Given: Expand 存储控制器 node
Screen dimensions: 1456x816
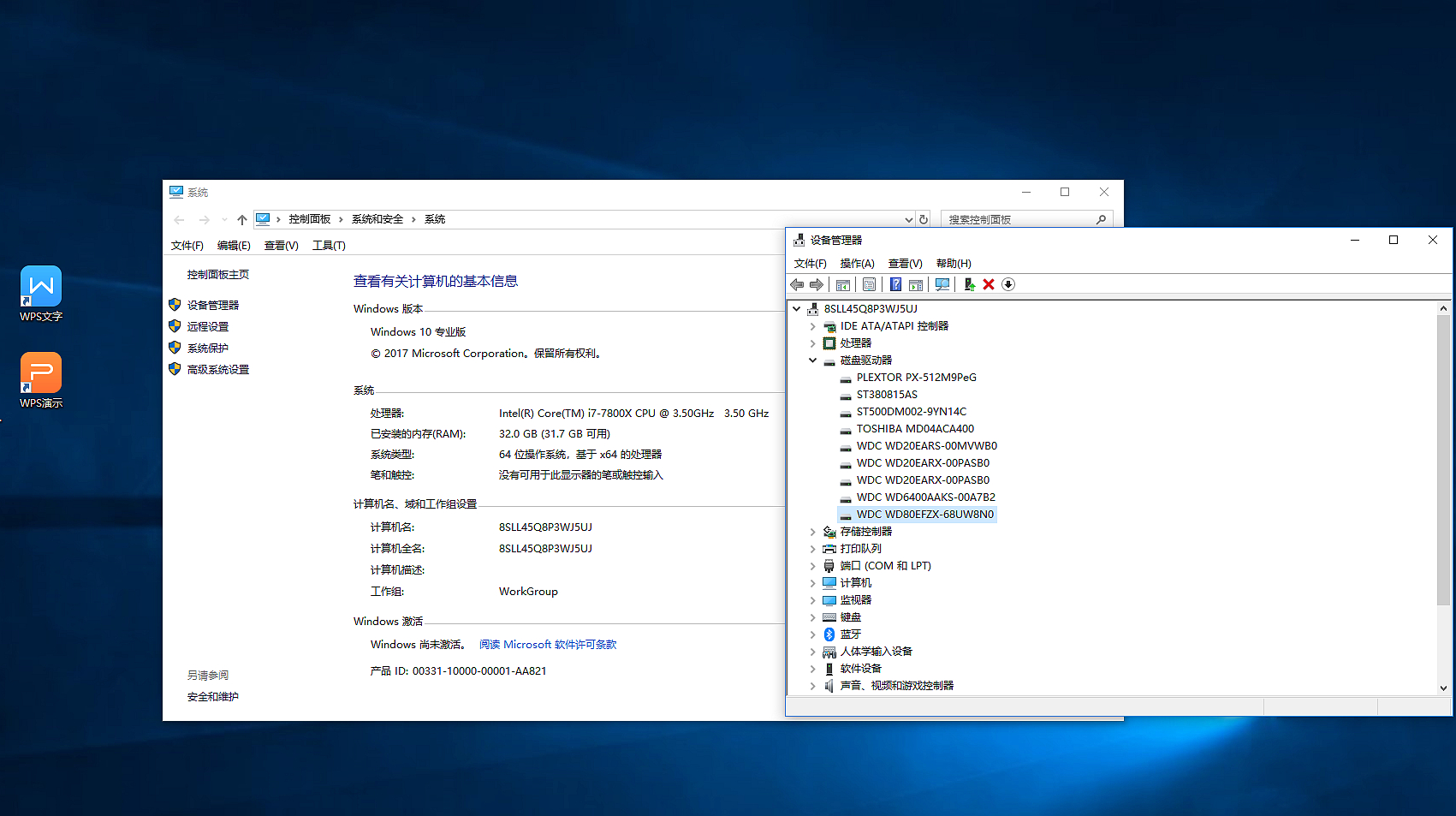Looking at the screenshot, I should pos(813,532).
